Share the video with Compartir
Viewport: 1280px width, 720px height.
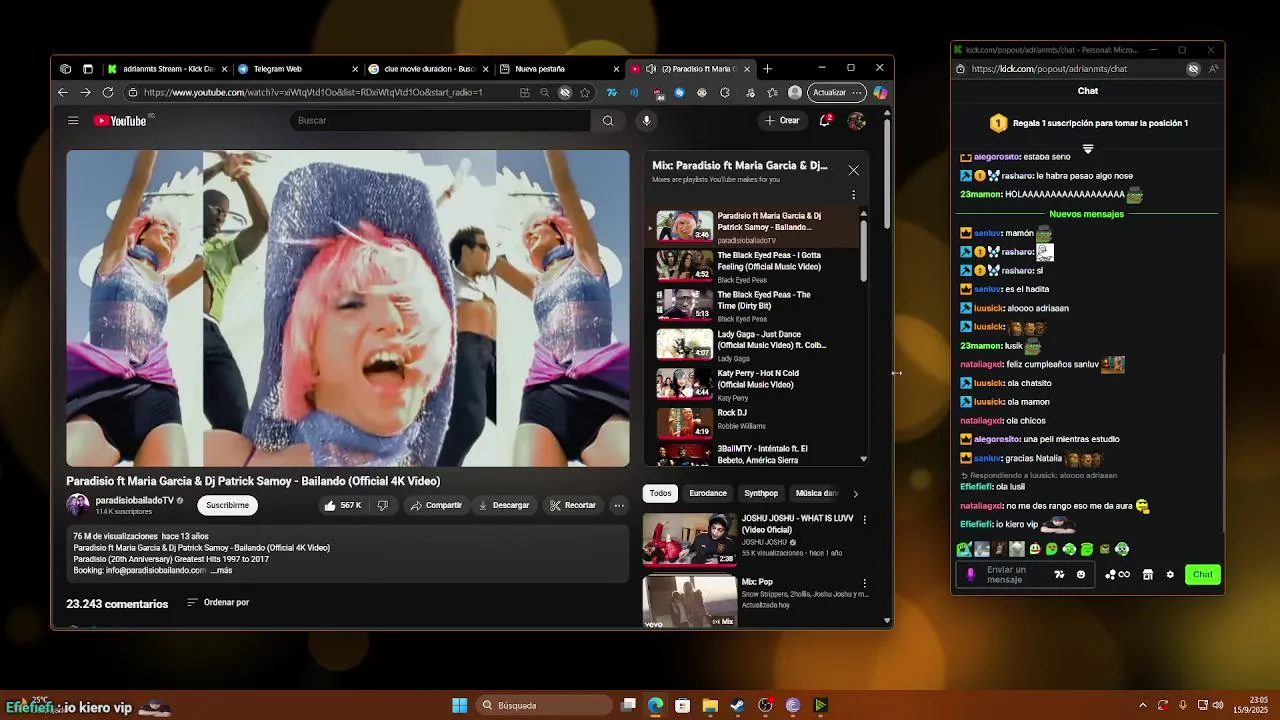pyautogui.click(x=436, y=506)
